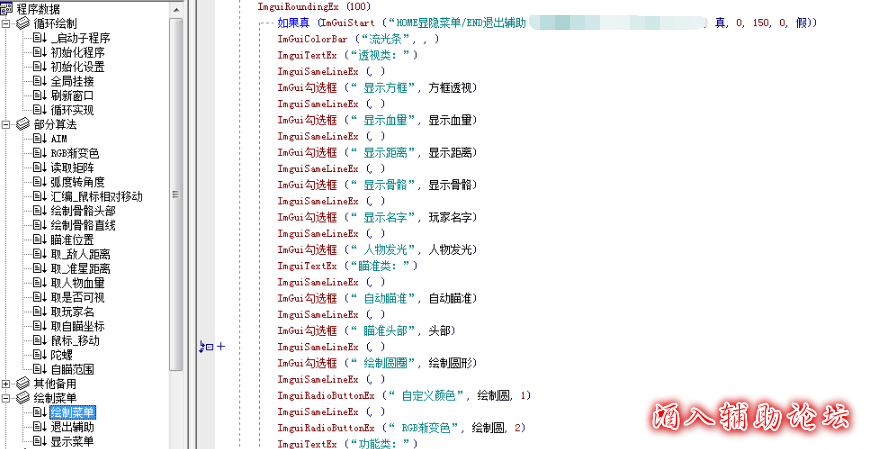Click the stack icon beside 循环绘制
870x449 pixels.
click(x=23, y=24)
